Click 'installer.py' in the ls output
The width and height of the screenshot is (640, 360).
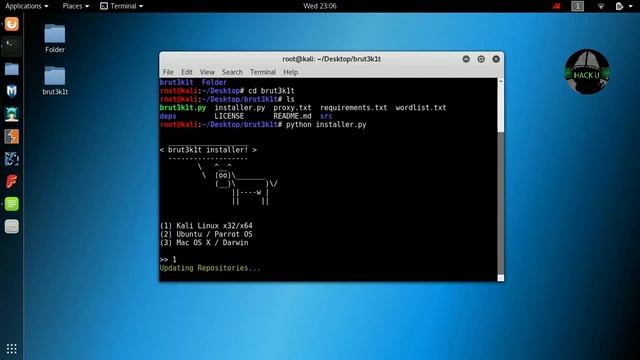(x=240, y=108)
